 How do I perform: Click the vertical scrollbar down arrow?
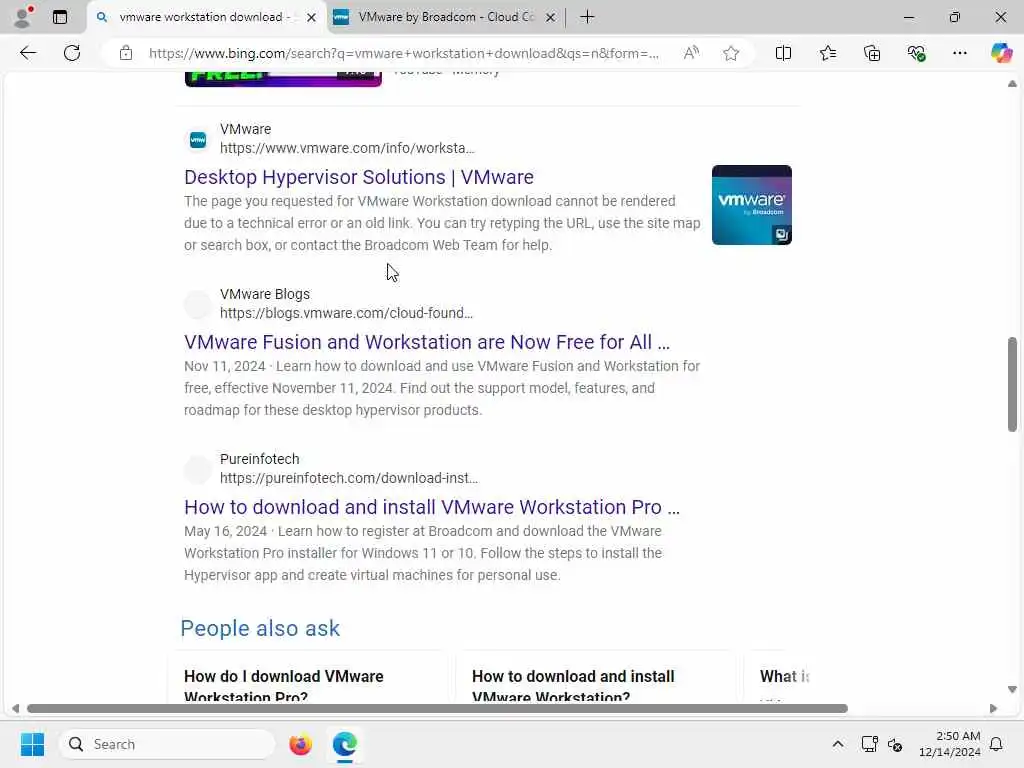pyautogui.click(x=1012, y=689)
